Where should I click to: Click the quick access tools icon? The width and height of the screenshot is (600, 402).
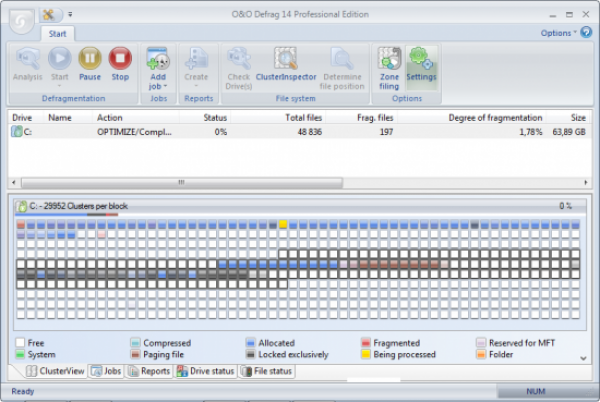click(x=49, y=15)
